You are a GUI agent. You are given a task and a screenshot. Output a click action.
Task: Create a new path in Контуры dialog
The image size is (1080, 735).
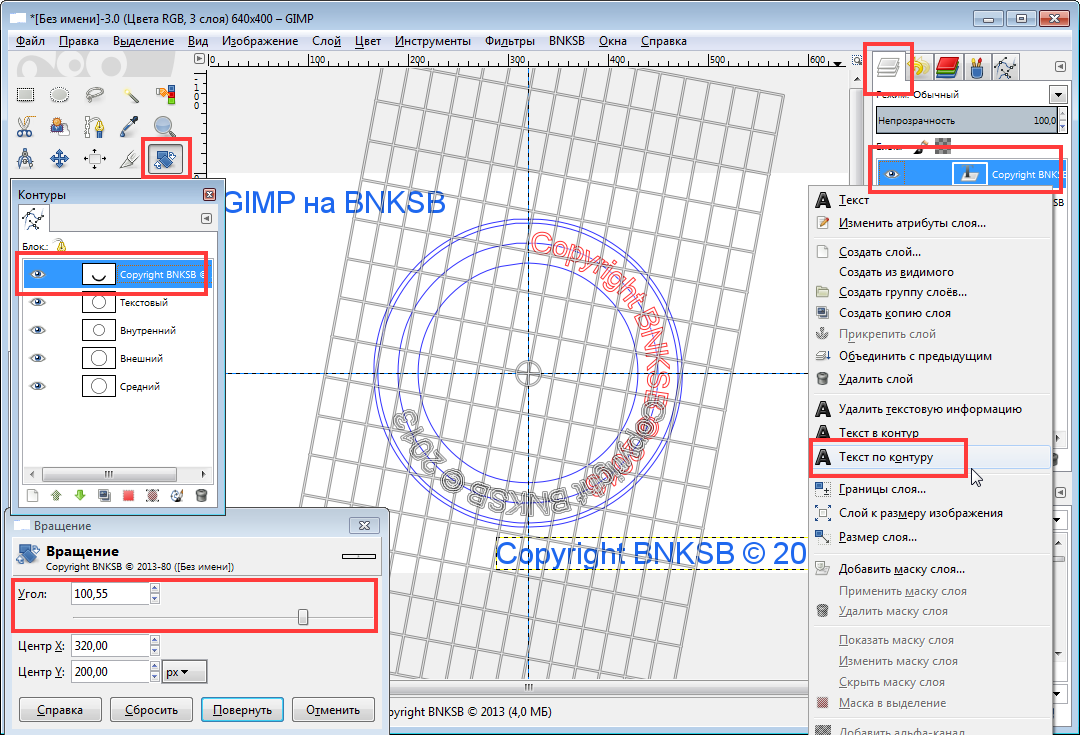[x=32, y=495]
